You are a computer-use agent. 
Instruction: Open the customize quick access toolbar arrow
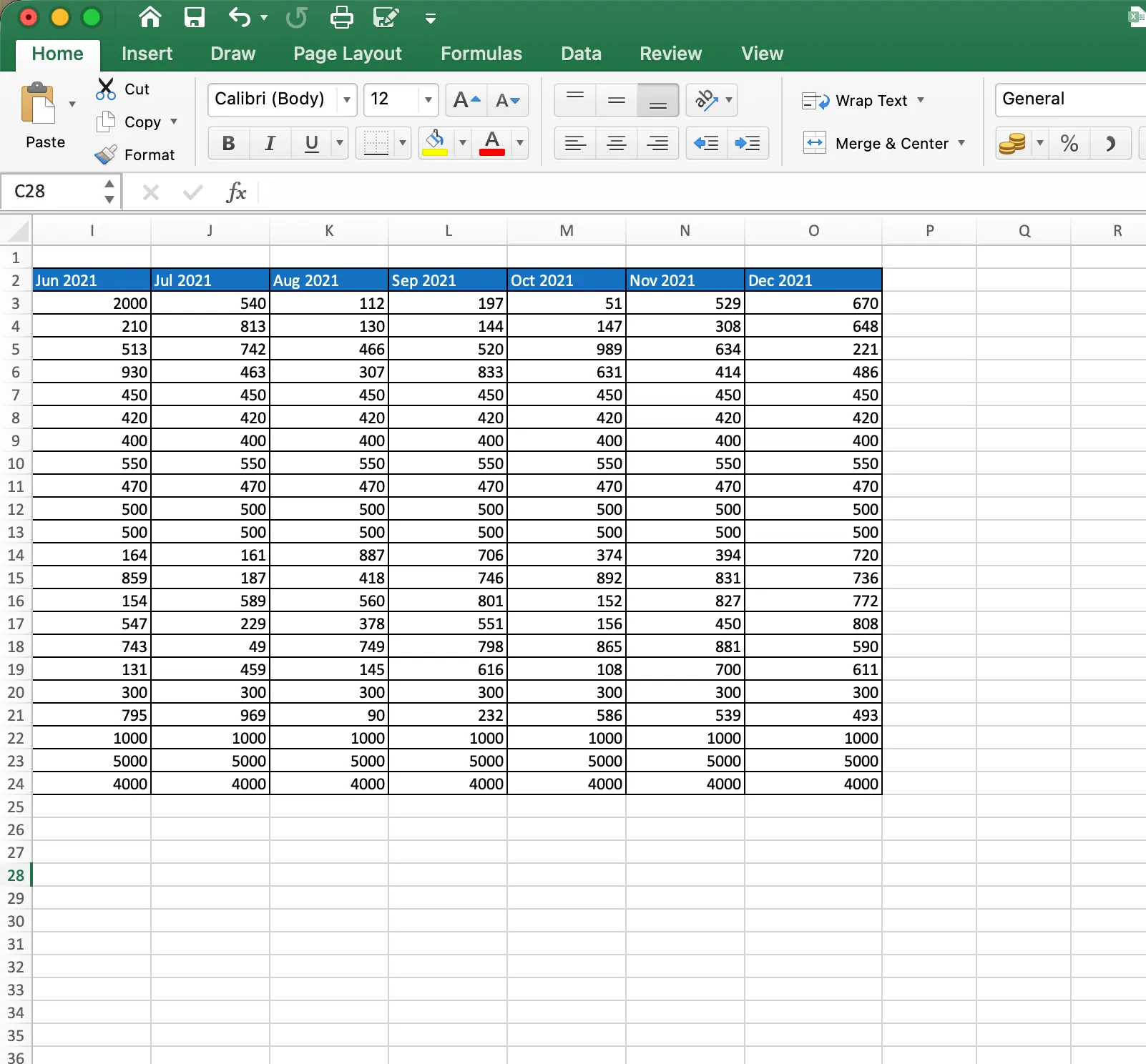(x=431, y=19)
